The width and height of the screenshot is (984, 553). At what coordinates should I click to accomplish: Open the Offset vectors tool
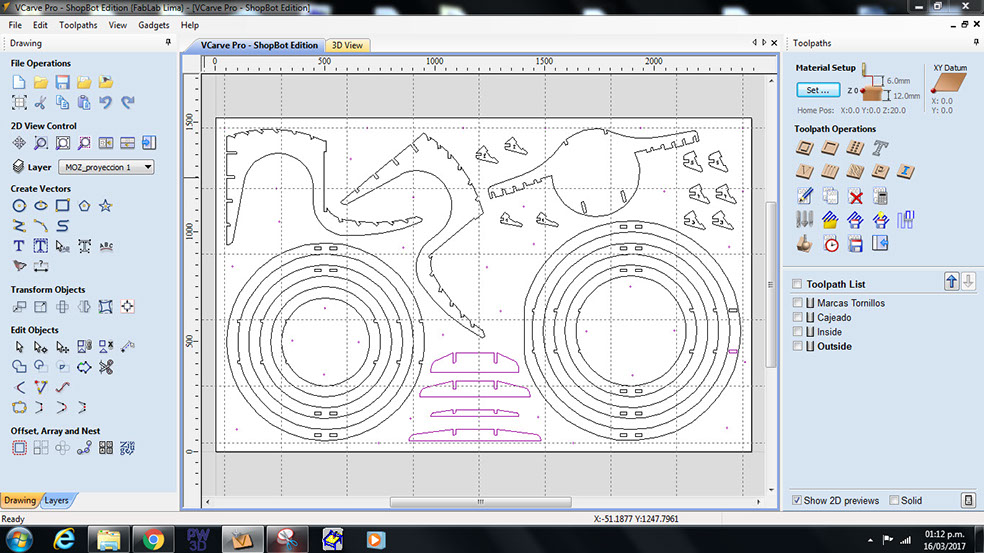pyautogui.click(x=19, y=448)
